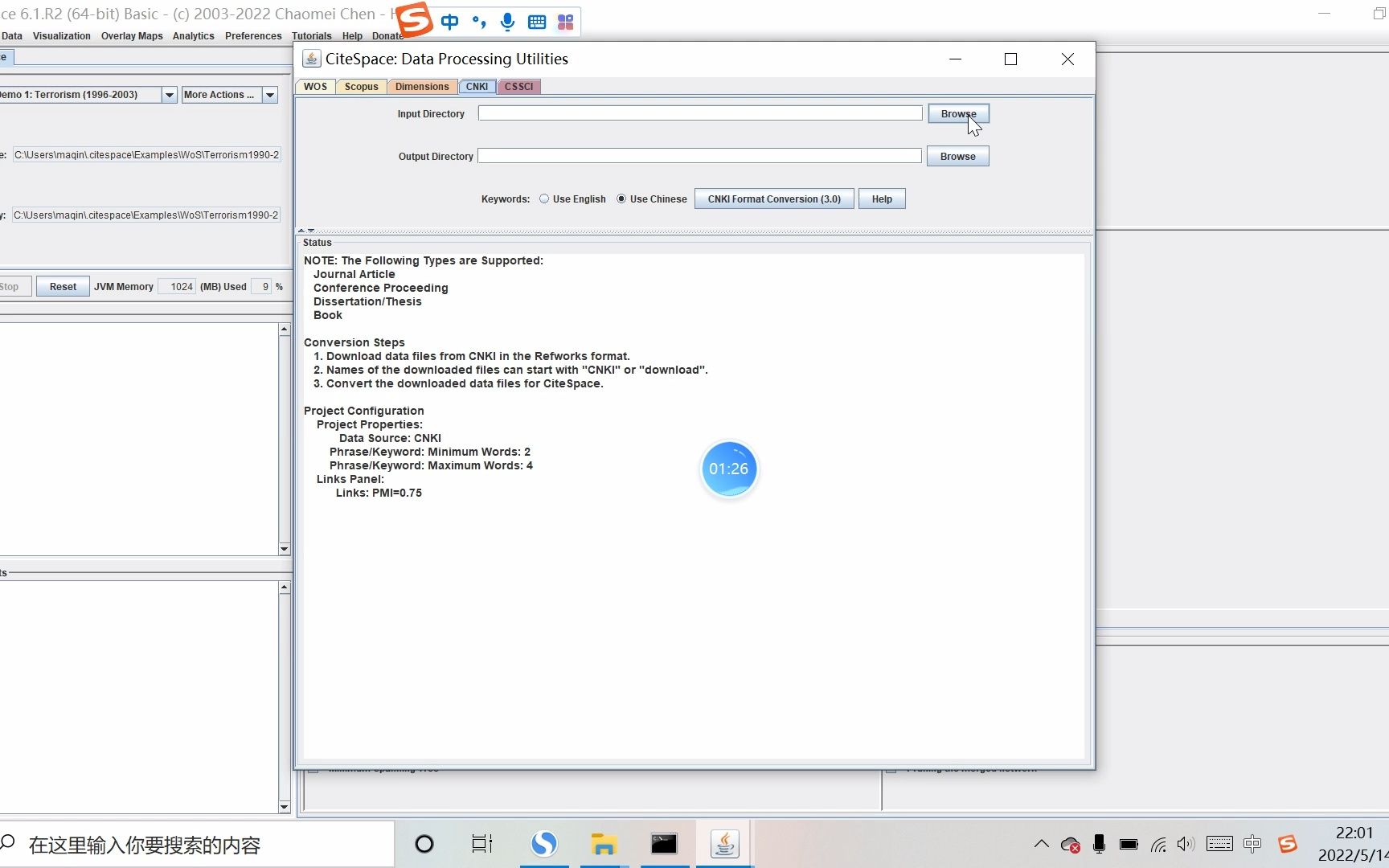Click the Sogou S icon in system tray
Image resolution: width=1389 pixels, height=868 pixels.
tap(1288, 844)
